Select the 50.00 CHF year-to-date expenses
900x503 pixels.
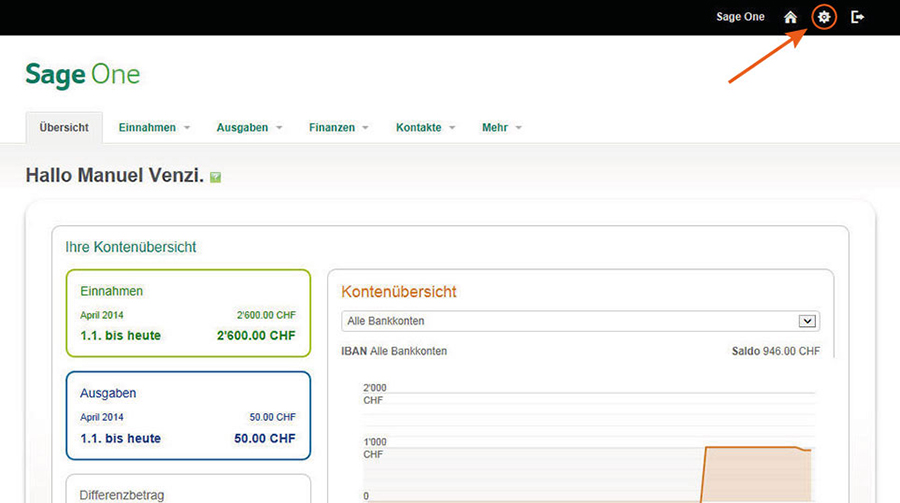[265, 438]
